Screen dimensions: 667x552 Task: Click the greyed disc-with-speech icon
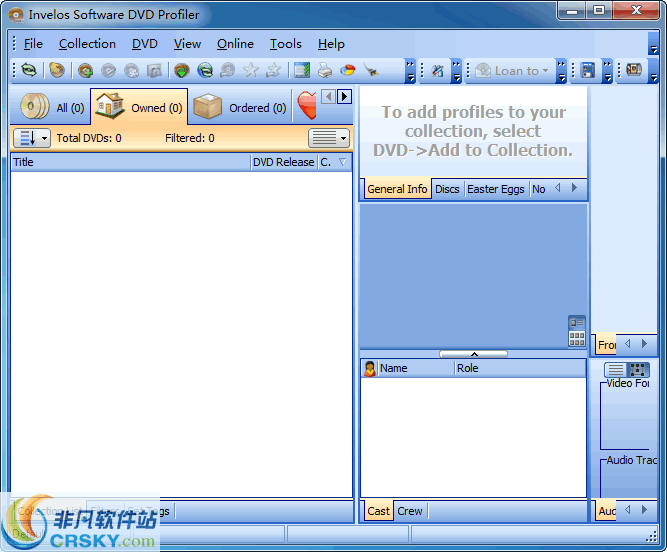pyautogui.click(x=228, y=70)
